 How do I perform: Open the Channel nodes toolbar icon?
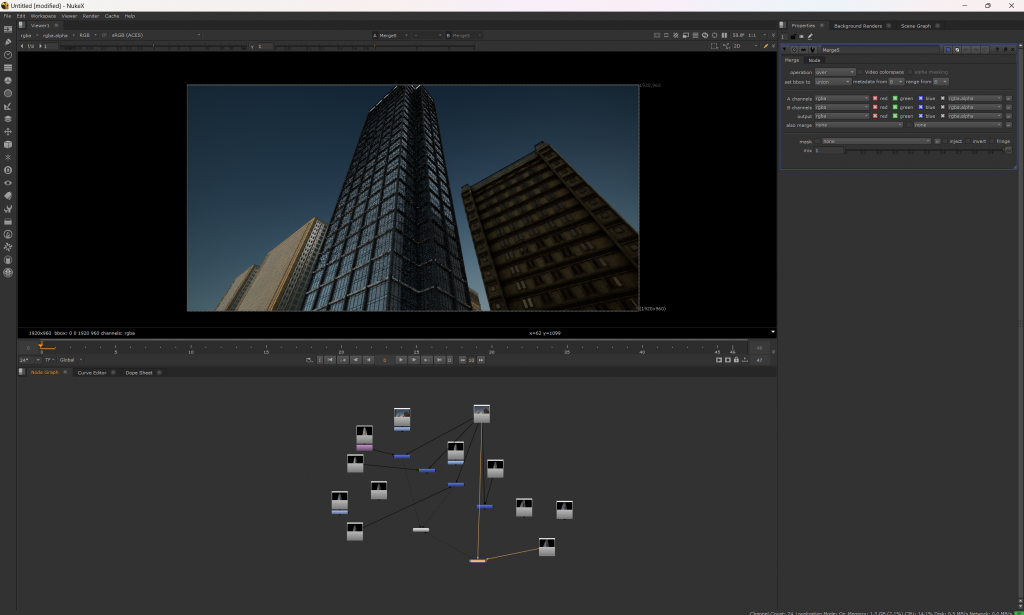pos(8,67)
